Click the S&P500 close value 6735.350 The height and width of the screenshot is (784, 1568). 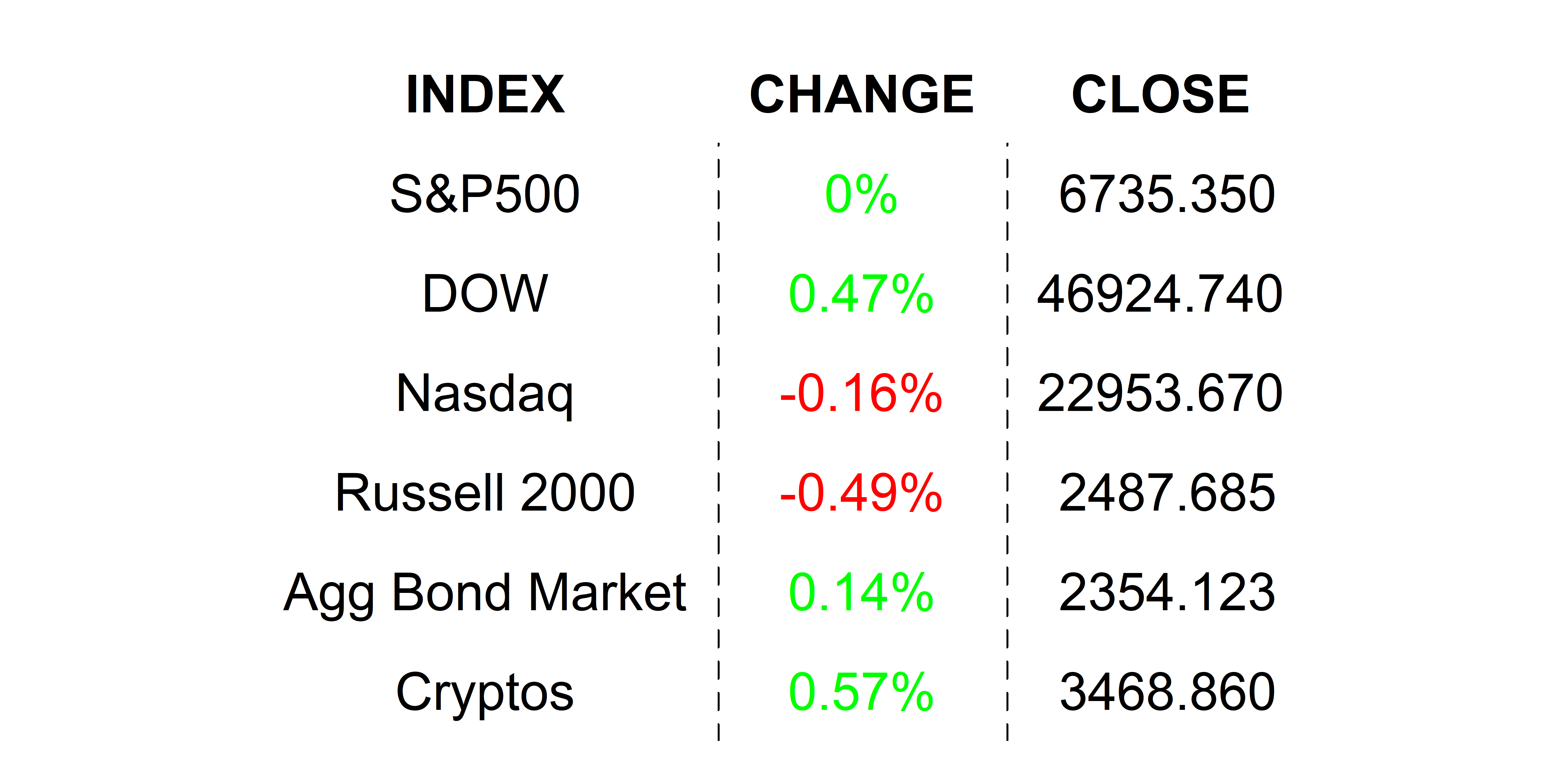pos(1167,194)
